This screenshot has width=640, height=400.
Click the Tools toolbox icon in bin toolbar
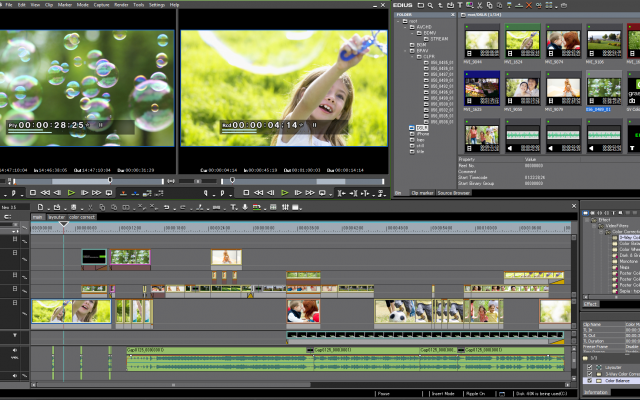pyautogui.click(x=564, y=5)
